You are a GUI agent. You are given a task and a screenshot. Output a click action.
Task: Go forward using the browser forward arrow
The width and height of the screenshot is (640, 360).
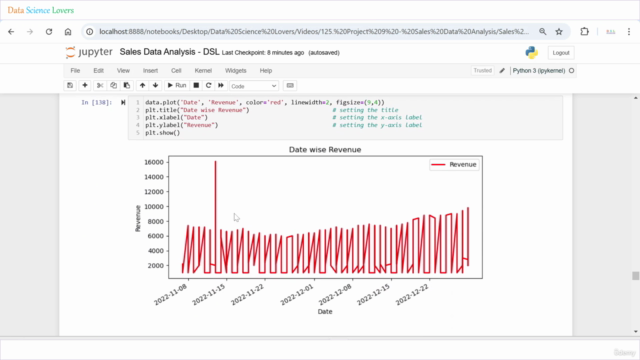coord(30,31)
